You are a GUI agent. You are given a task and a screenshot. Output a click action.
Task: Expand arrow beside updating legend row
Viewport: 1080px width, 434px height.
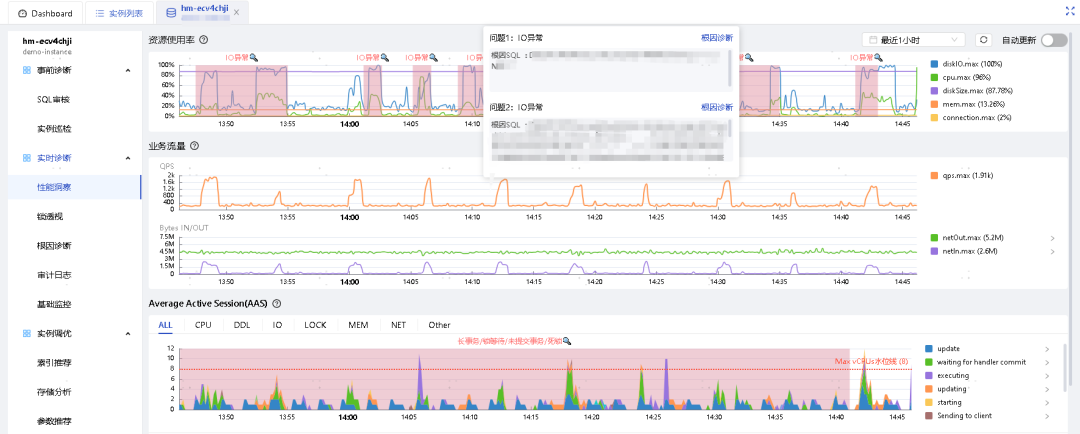pyautogui.click(x=1047, y=389)
